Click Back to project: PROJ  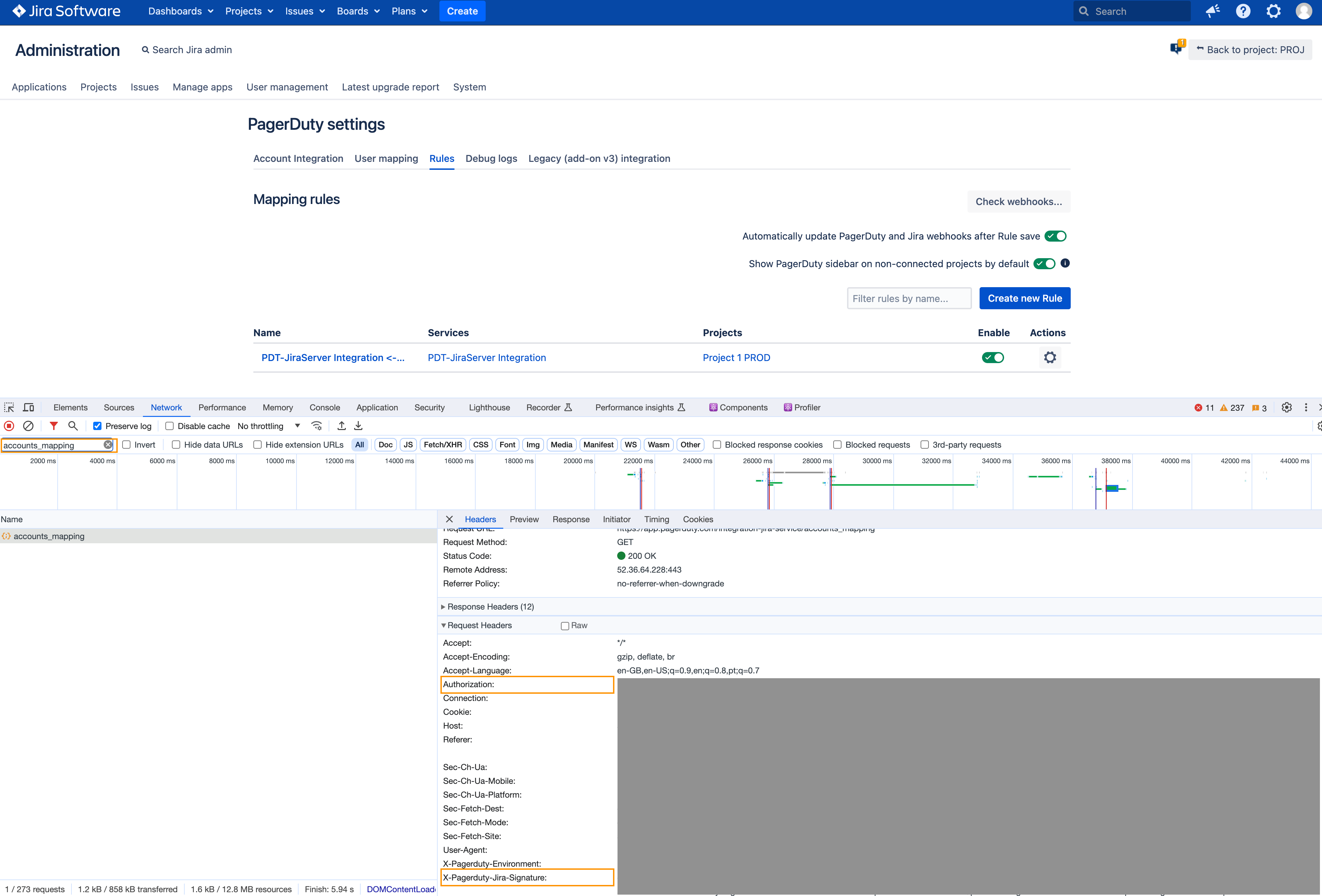1250,50
